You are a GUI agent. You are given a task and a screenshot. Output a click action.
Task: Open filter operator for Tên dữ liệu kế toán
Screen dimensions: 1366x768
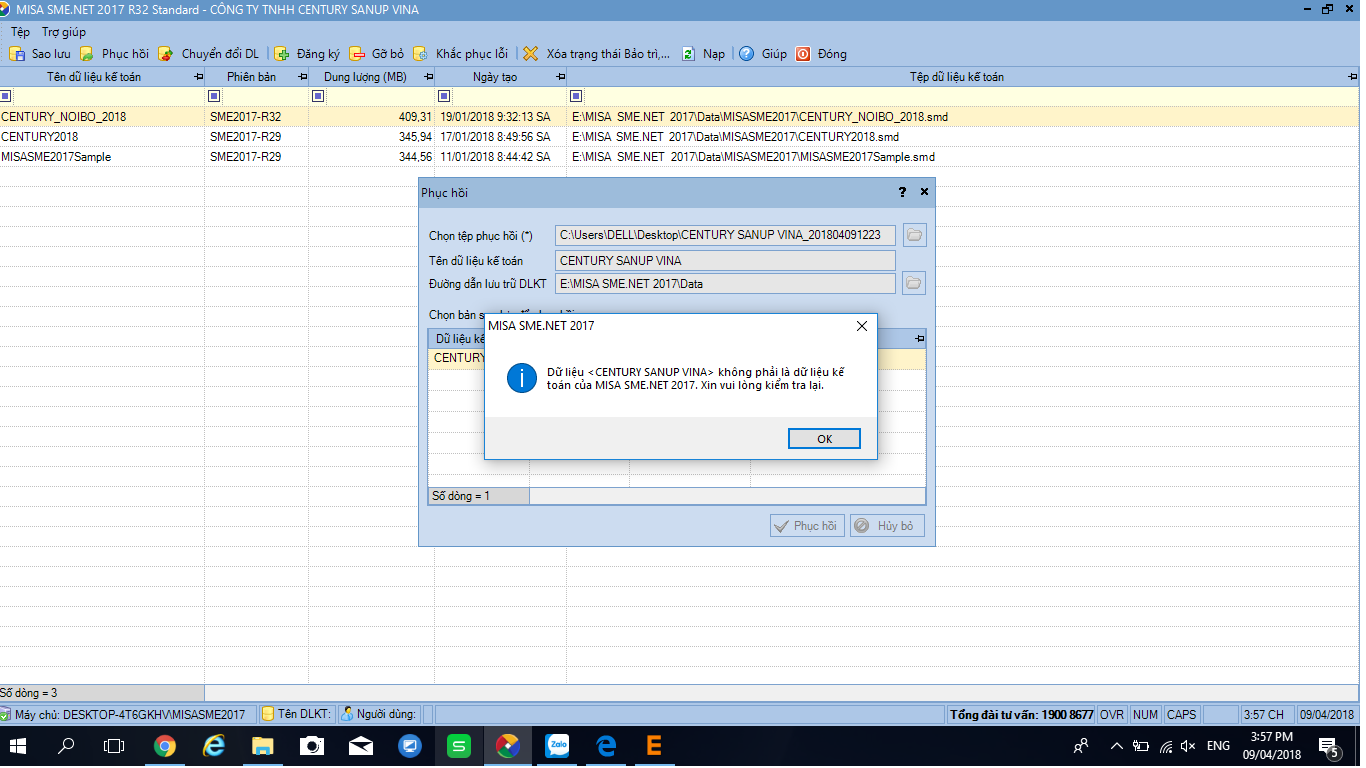click(x=6, y=96)
